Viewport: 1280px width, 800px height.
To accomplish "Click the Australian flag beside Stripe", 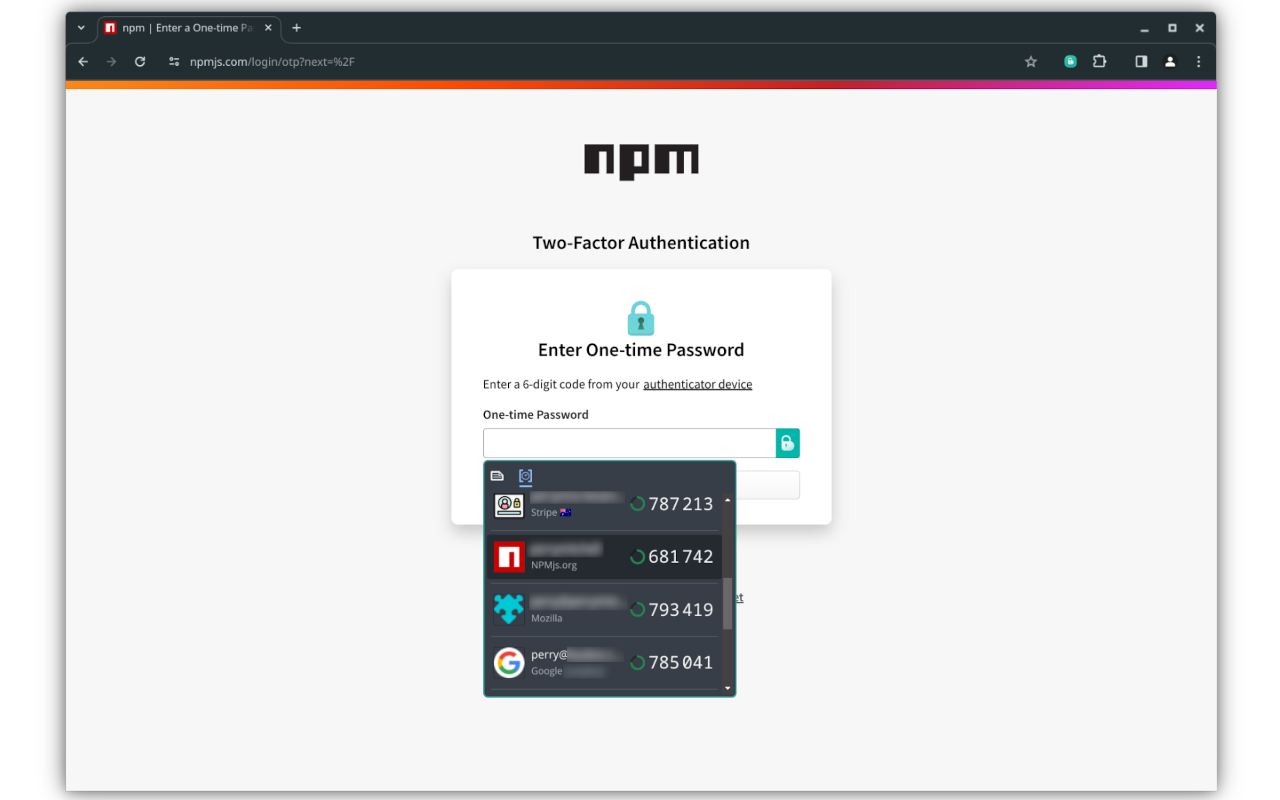I will coord(566,513).
